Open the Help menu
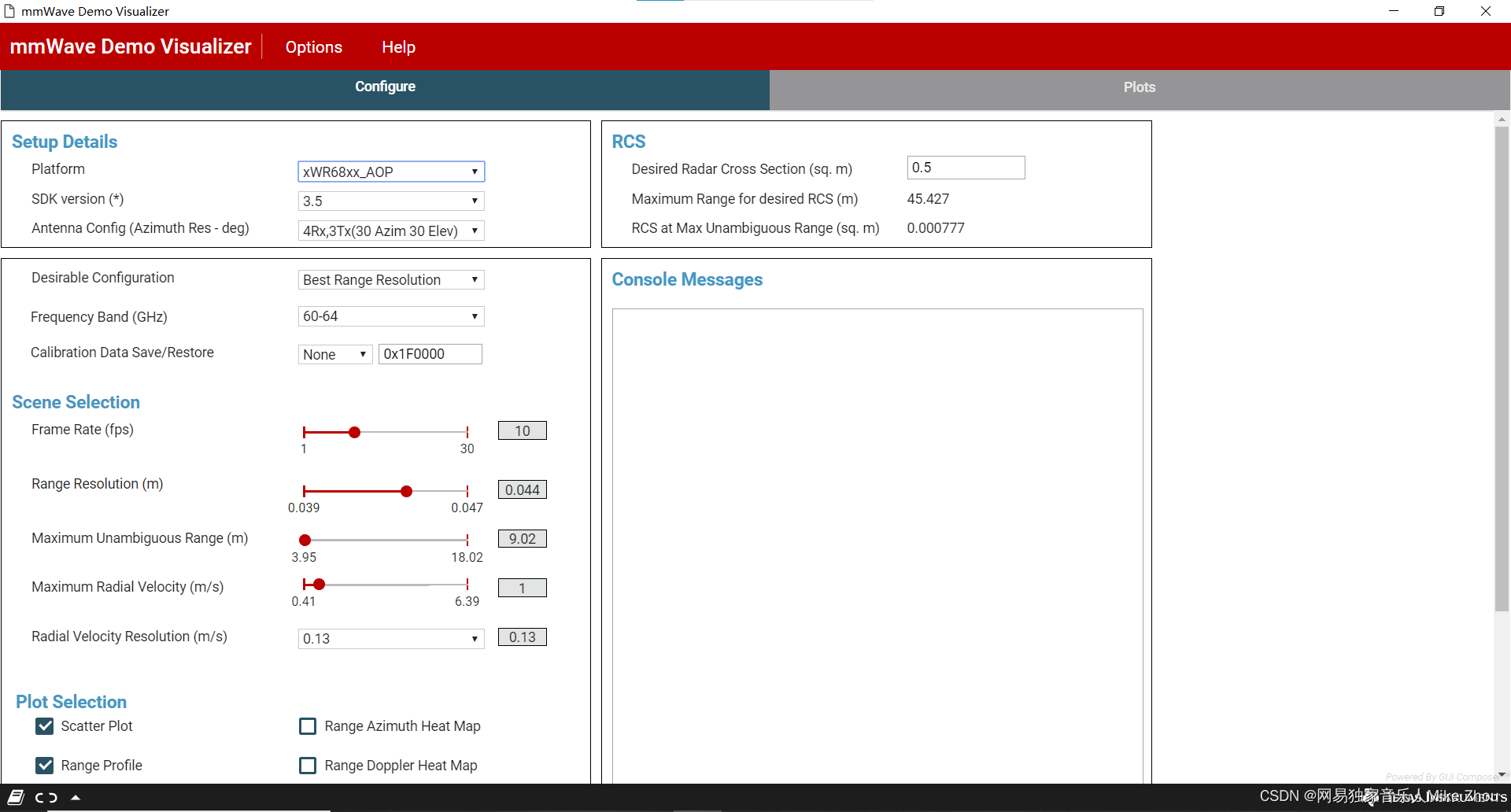The height and width of the screenshot is (812, 1511). coord(398,47)
